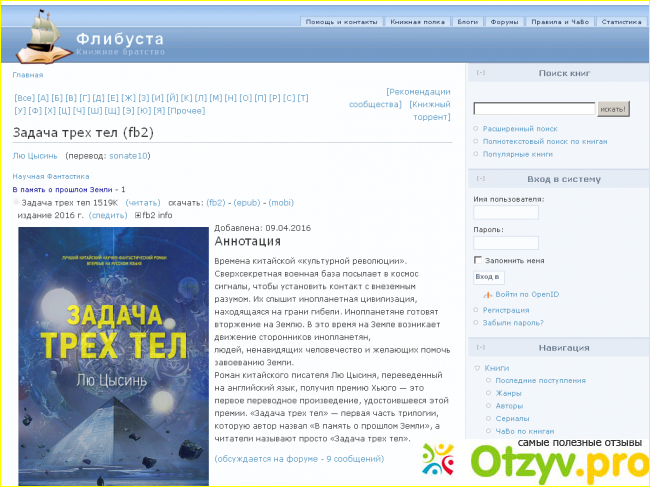Open 'Расширенный поиск' advanced search link

519,129
